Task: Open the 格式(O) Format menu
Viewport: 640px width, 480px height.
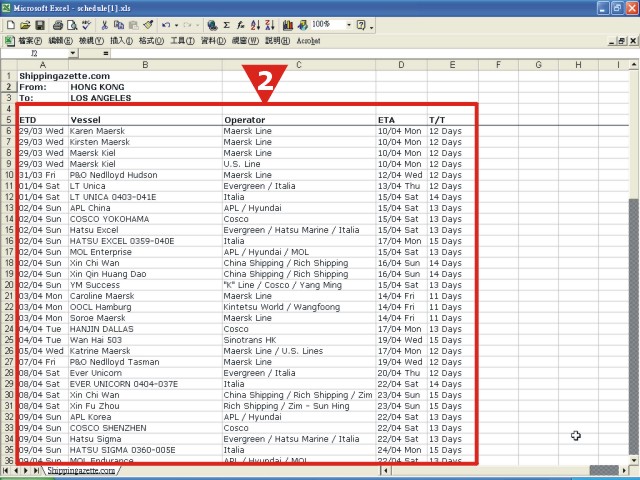Action: [x=151, y=41]
